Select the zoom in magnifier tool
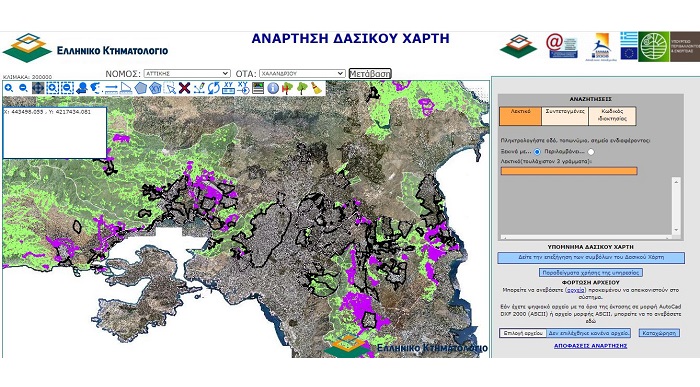Screen dimensions: 700x387 (x=9, y=88)
